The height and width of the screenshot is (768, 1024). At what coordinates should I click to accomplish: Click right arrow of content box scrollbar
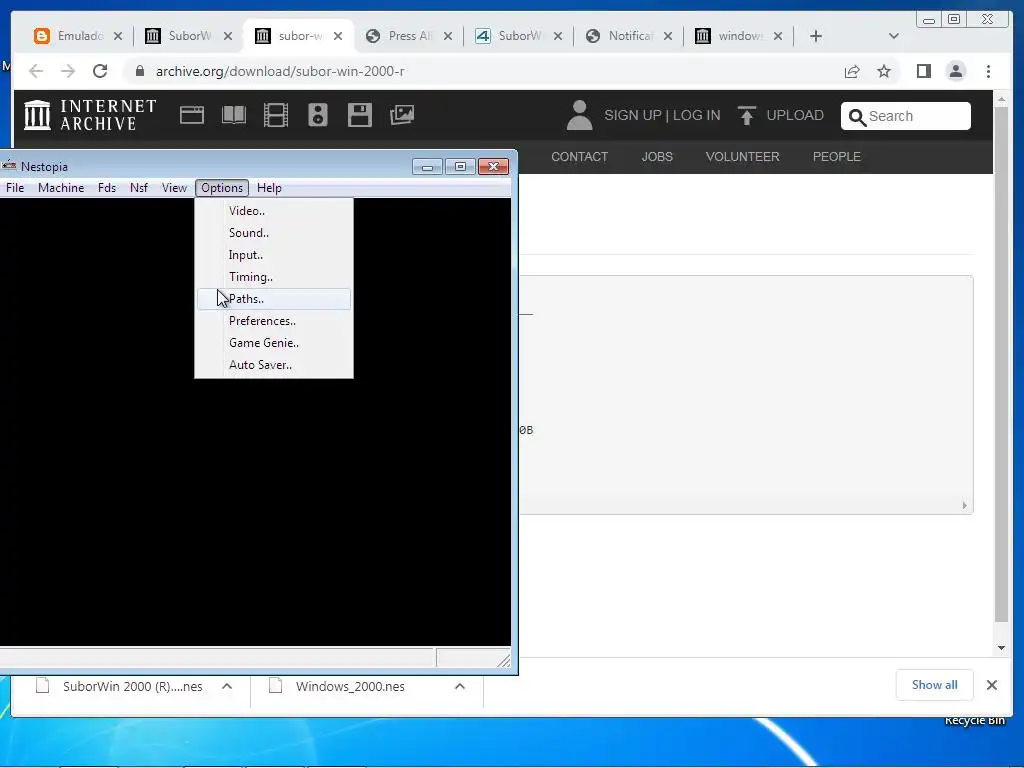click(965, 505)
